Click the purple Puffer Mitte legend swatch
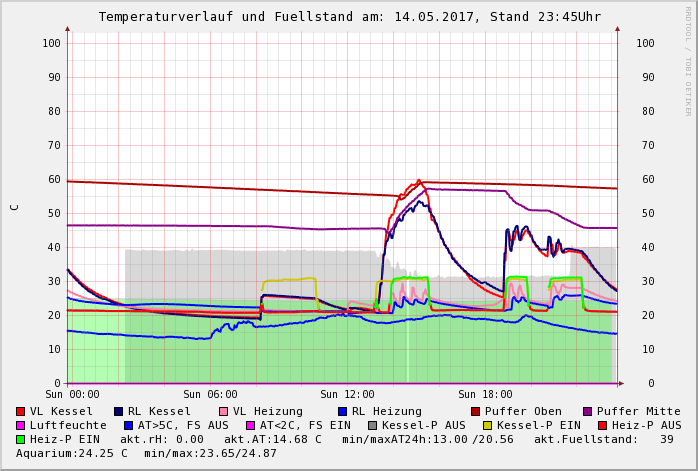 [x=587, y=411]
